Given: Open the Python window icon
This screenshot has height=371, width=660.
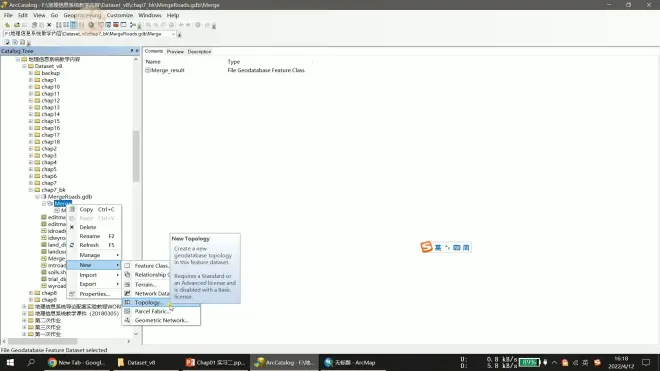Looking at the screenshot, I should tap(123, 25).
